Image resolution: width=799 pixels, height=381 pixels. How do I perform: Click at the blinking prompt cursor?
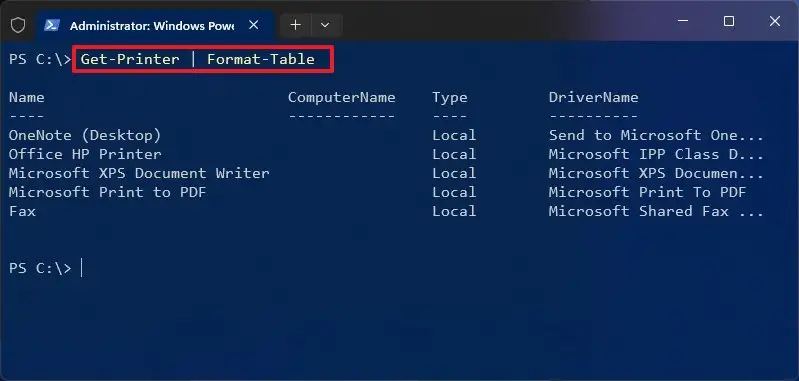[x=82, y=268]
